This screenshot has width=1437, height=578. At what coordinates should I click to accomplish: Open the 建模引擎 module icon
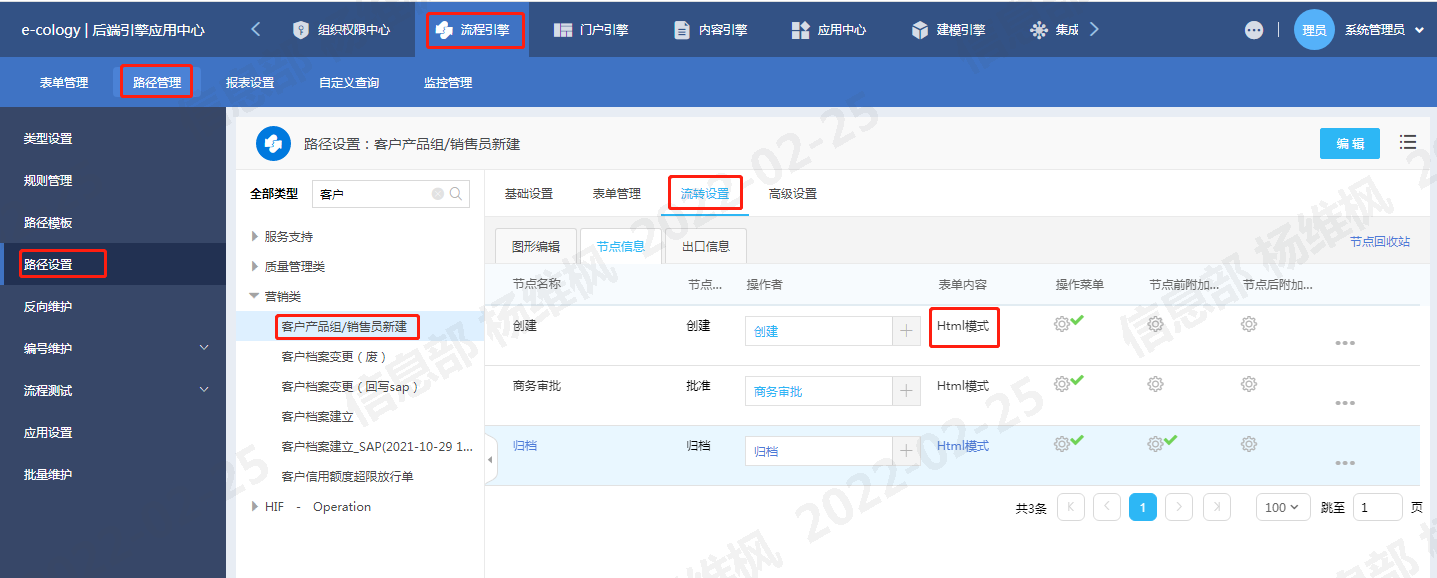click(x=919, y=29)
